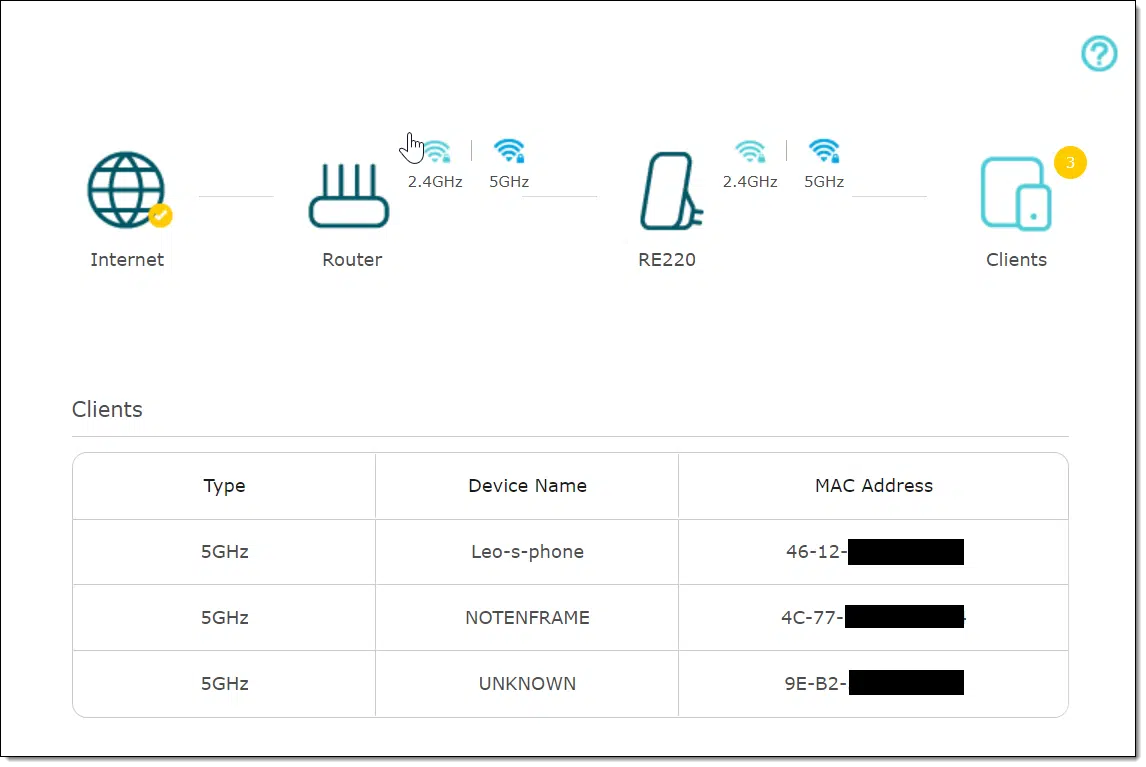The width and height of the screenshot is (1146, 767).
Task: Open the Clients devices icon
Action: (1016, 194)
